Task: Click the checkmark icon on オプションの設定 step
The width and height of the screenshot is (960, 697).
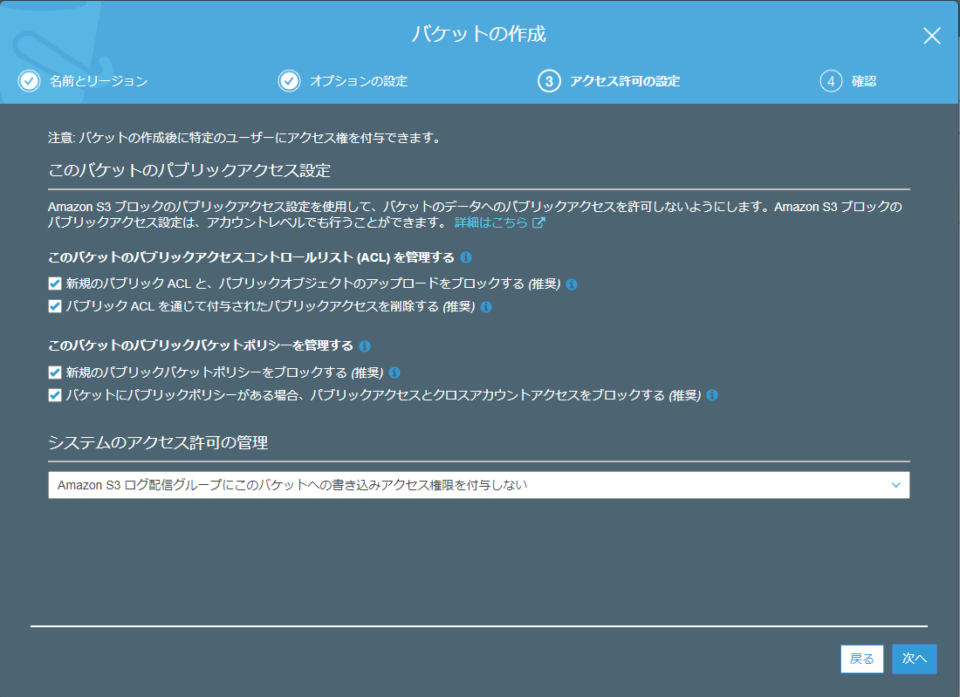Action: [288, 81]
